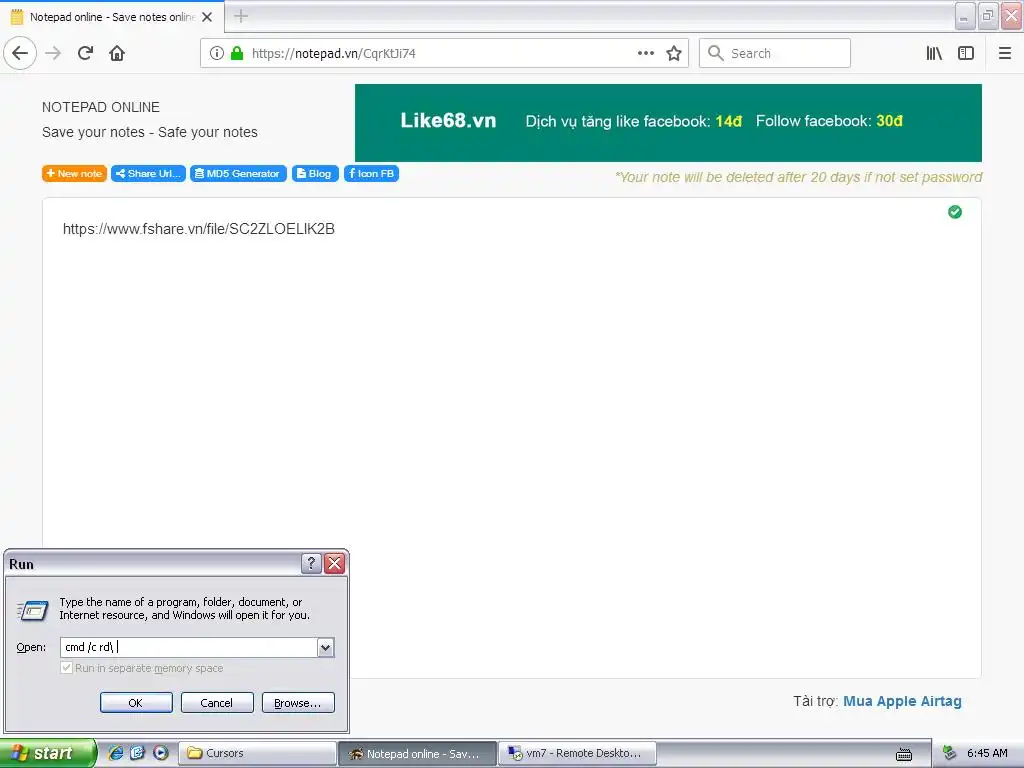Cancel the Run dialog
This screenshot has height=768, width=1024.
tap(217, 703)
